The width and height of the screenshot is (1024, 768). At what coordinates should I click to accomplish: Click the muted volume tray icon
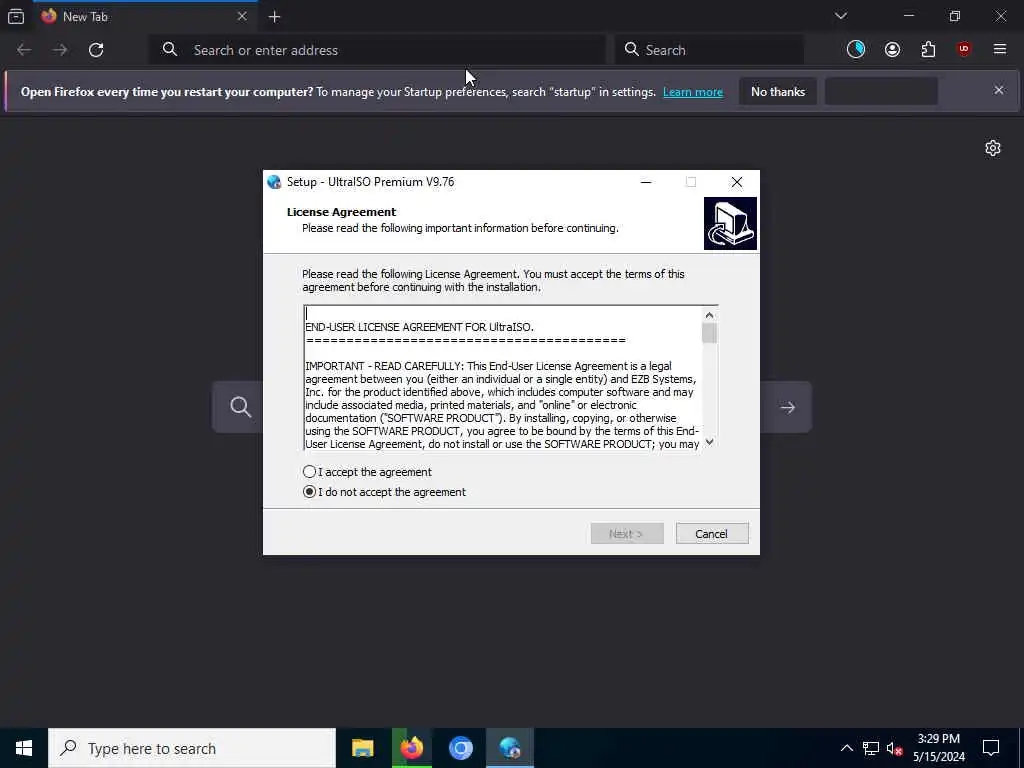[x=894, y=748]
